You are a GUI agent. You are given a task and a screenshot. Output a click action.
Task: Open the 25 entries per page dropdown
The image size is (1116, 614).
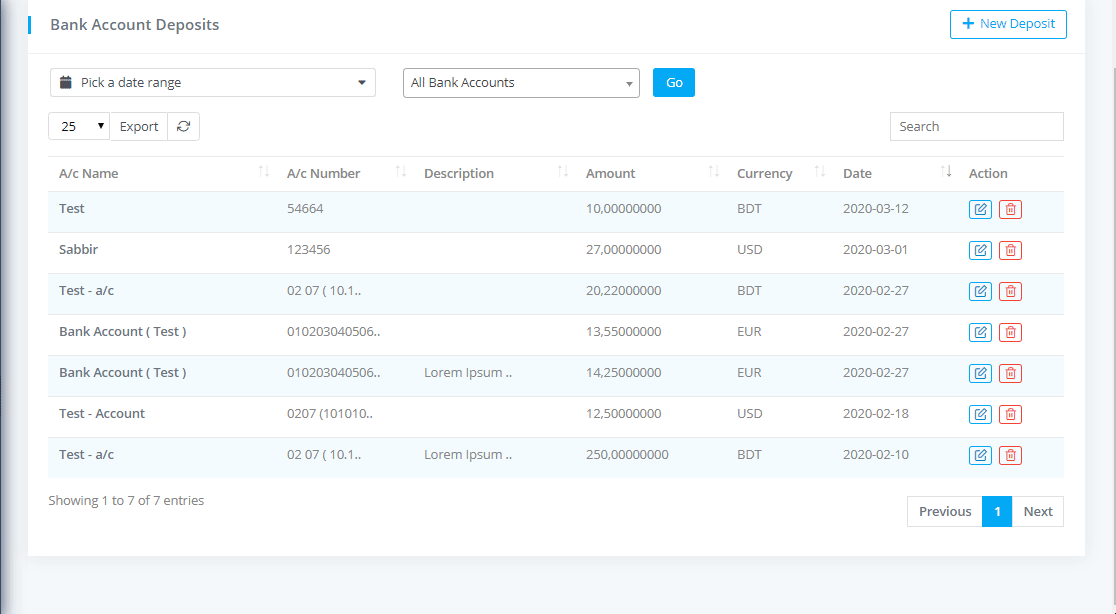(78, 127)
